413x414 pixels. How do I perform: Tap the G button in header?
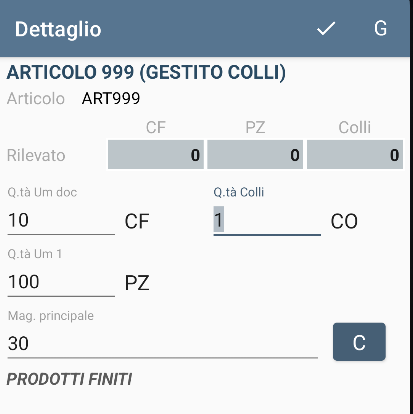tap(380, 28)
